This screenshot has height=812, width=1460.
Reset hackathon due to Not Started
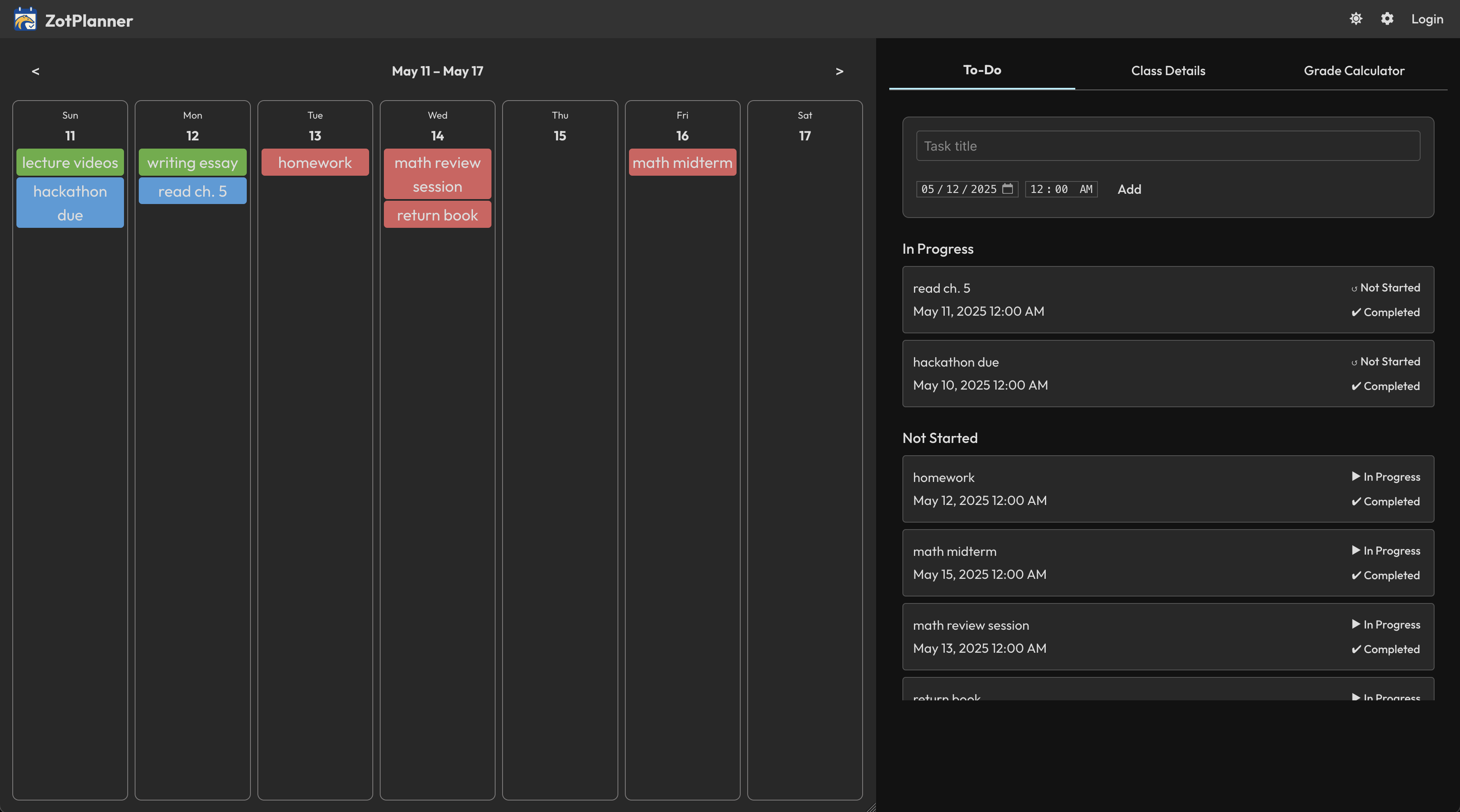click(1386, 362)
